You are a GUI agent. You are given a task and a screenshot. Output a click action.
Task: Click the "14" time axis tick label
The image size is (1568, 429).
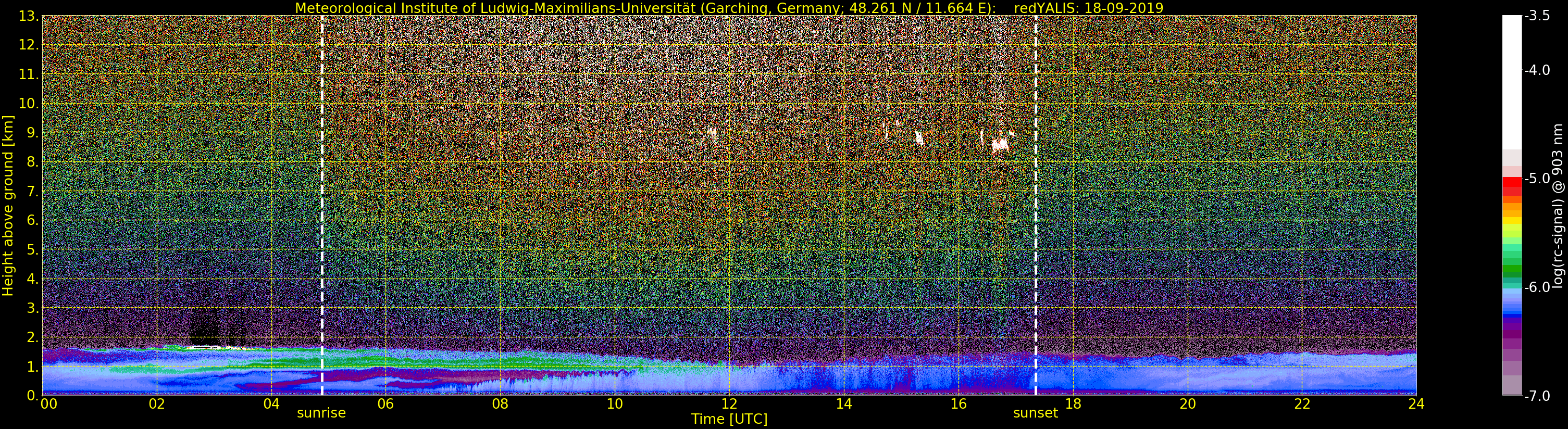pos(844,404)
